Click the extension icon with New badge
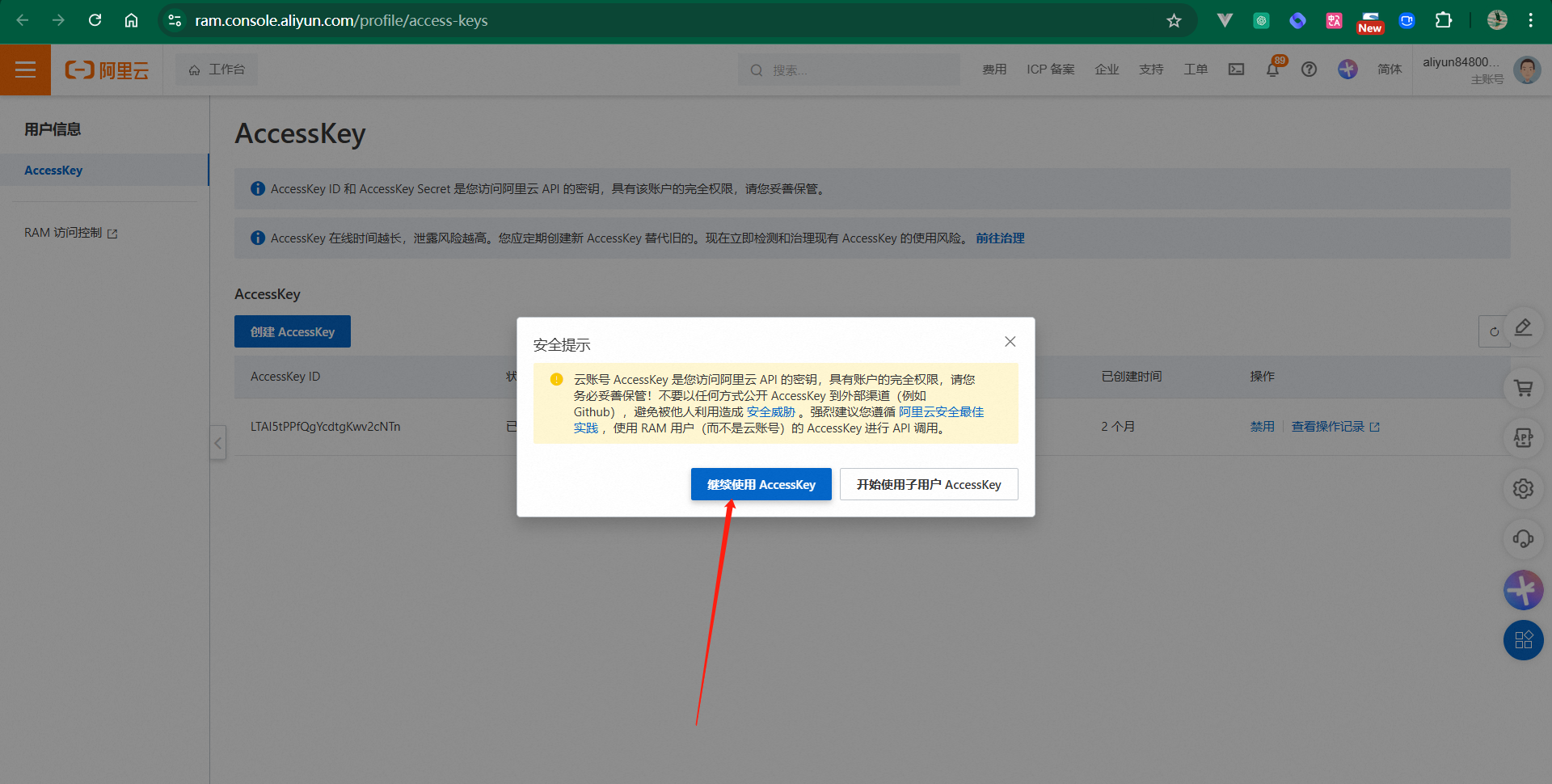 coord(1370,22)
